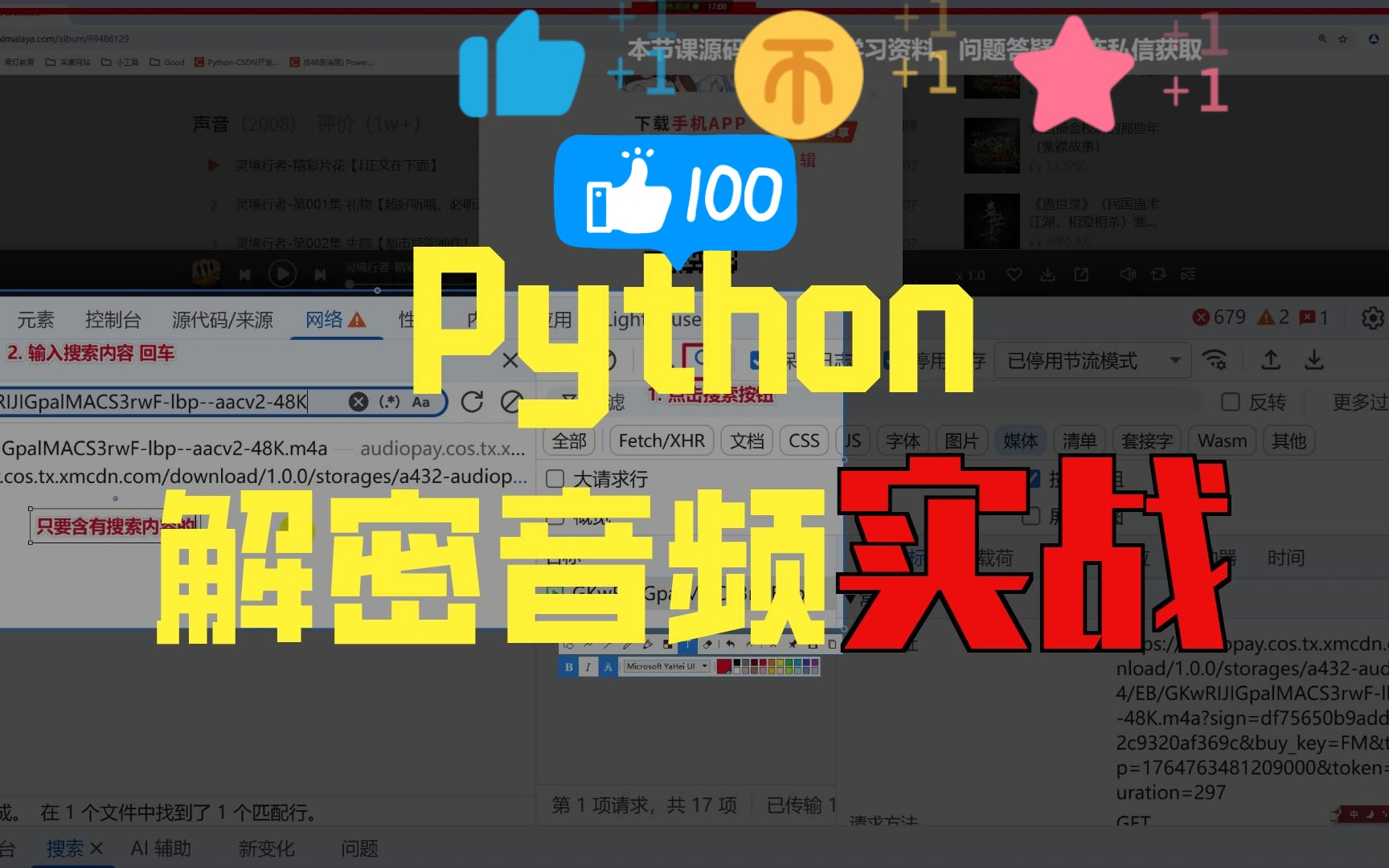Click the import HAR upload icon

tap(1271, 360)
